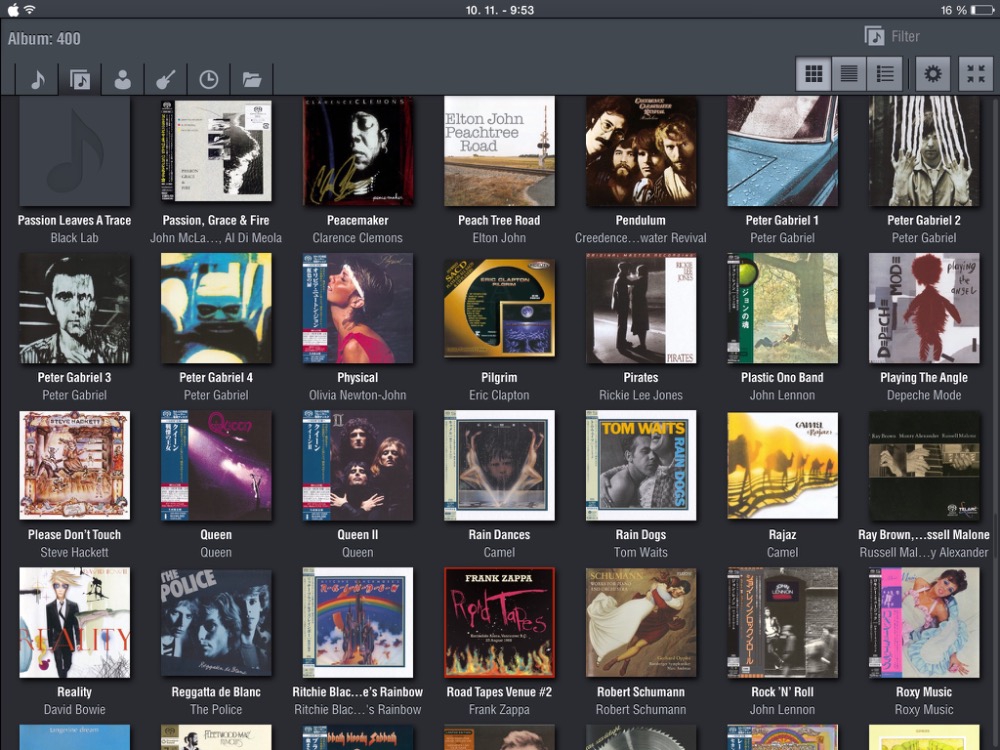Open Reggatta de Blanc album cover
Viewport: 1000px width, 750px height.
(216, 622)
